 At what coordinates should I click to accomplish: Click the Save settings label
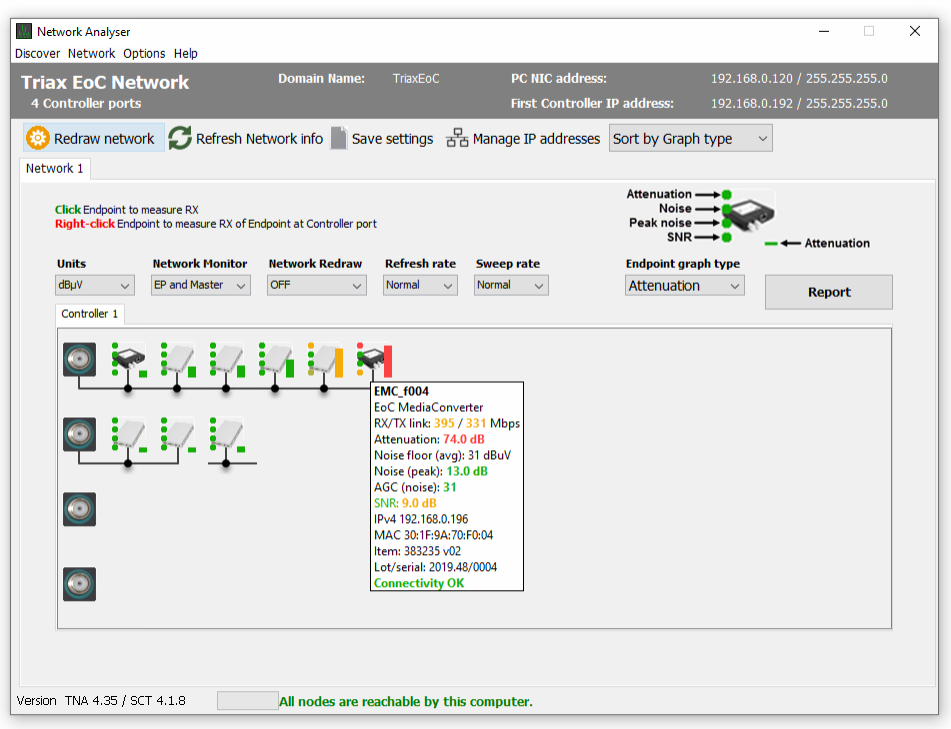[392, 139]
